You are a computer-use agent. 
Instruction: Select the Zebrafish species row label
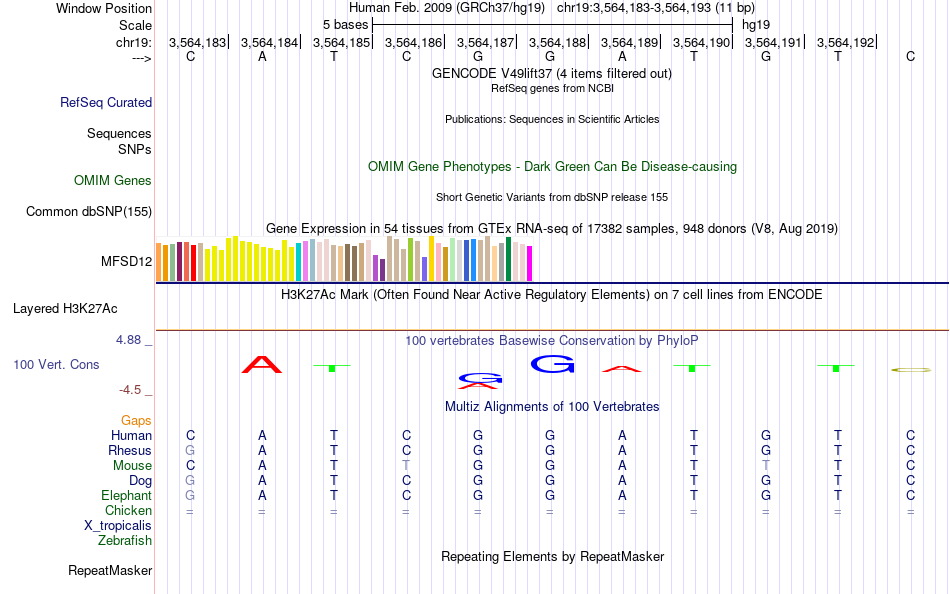pos(125,541)
